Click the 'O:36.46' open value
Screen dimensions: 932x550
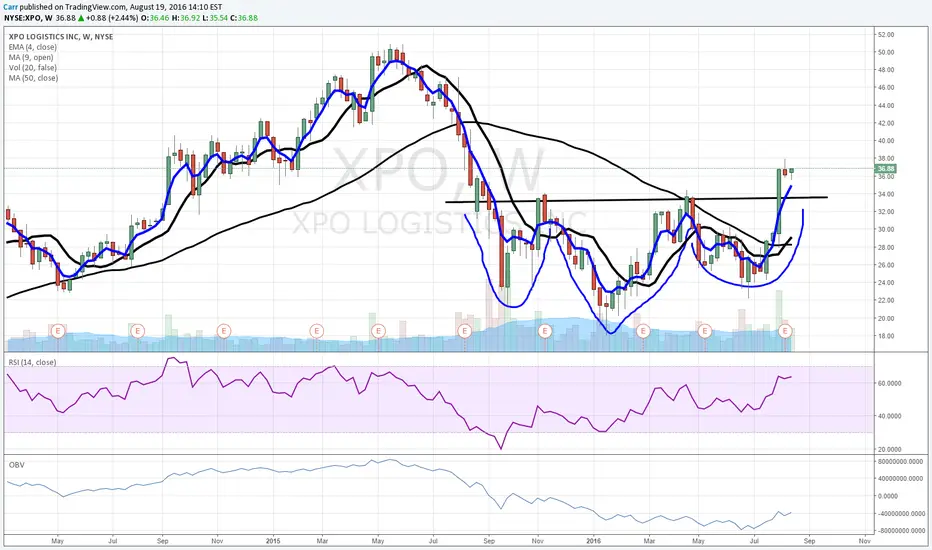click(x=156, y=18)
